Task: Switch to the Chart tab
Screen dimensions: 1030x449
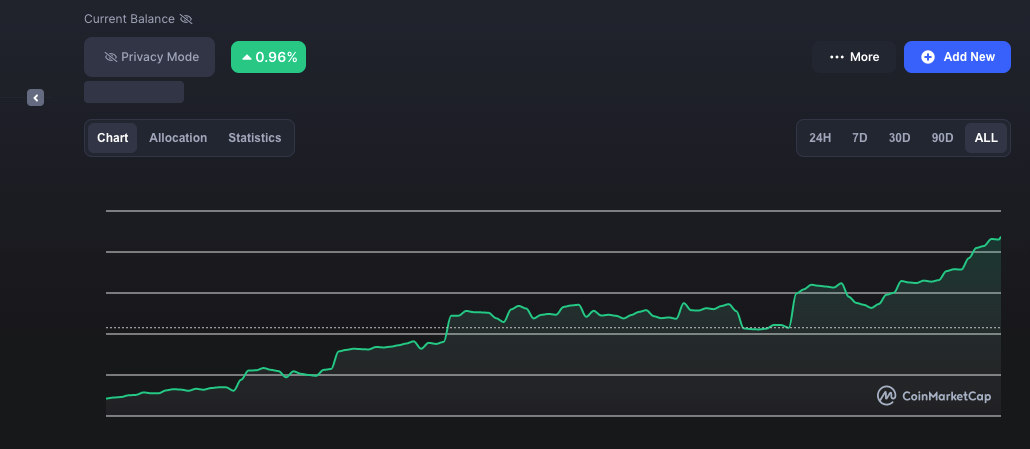Action: click(112, 138)
